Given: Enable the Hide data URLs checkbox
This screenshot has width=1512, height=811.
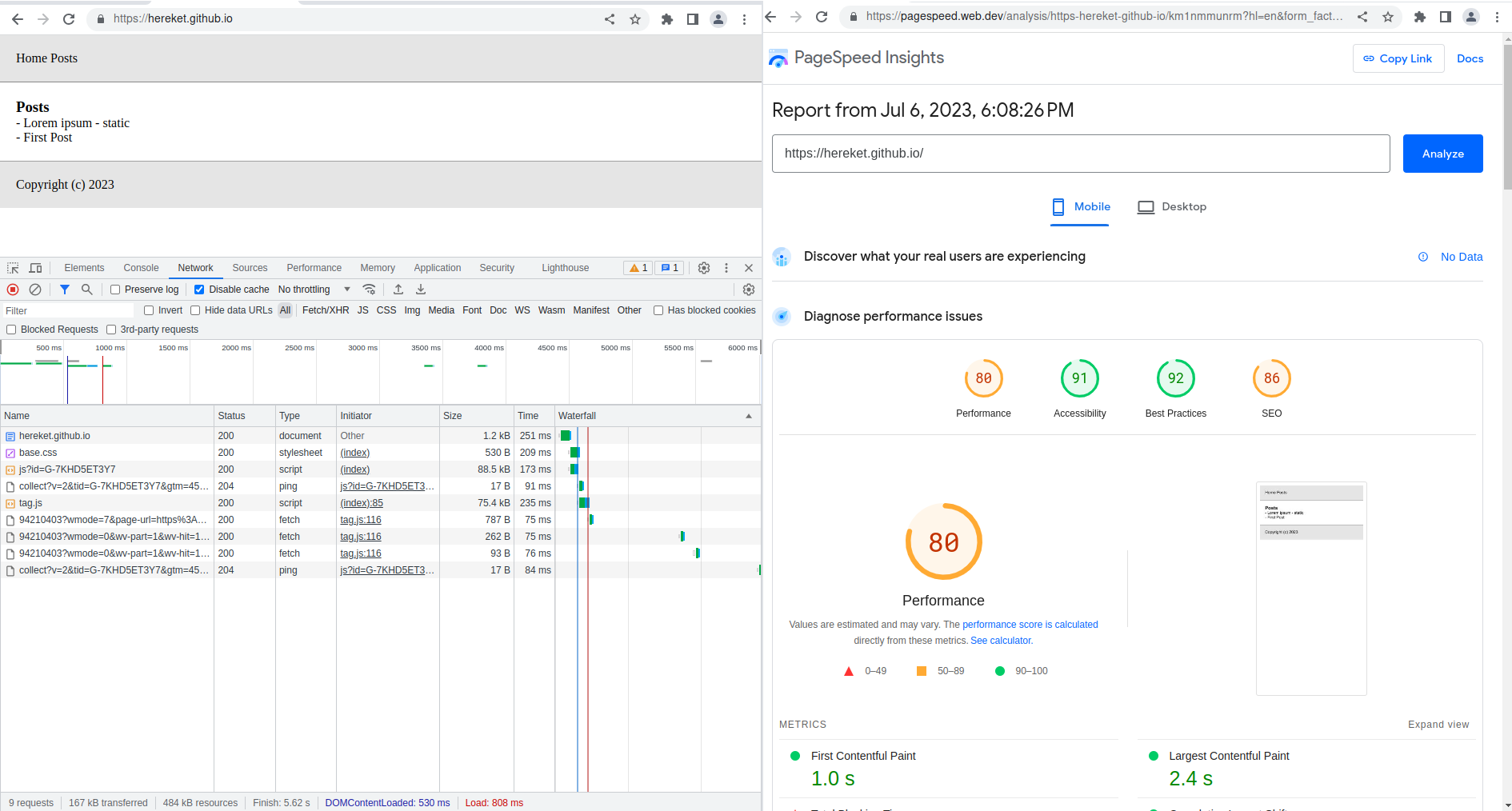Looking at the screenshot, I should click(195, 310).
